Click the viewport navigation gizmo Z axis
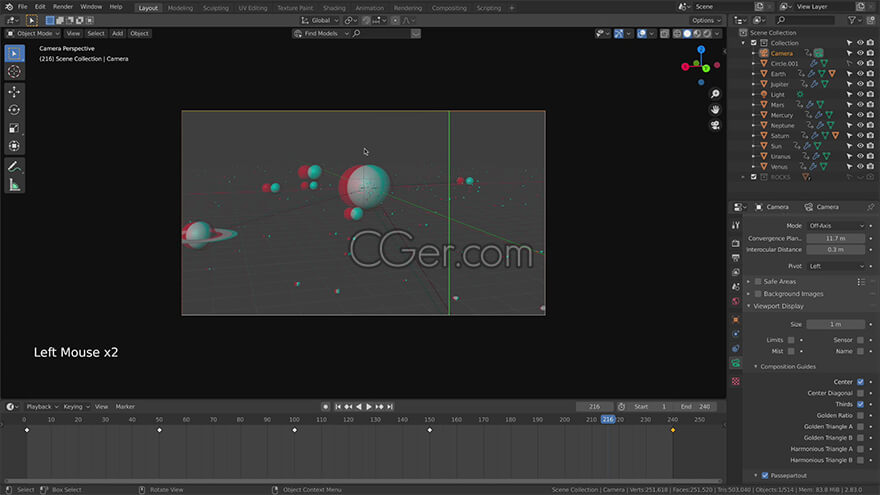The height and width of the screenshot is (495, 880). 701,49
